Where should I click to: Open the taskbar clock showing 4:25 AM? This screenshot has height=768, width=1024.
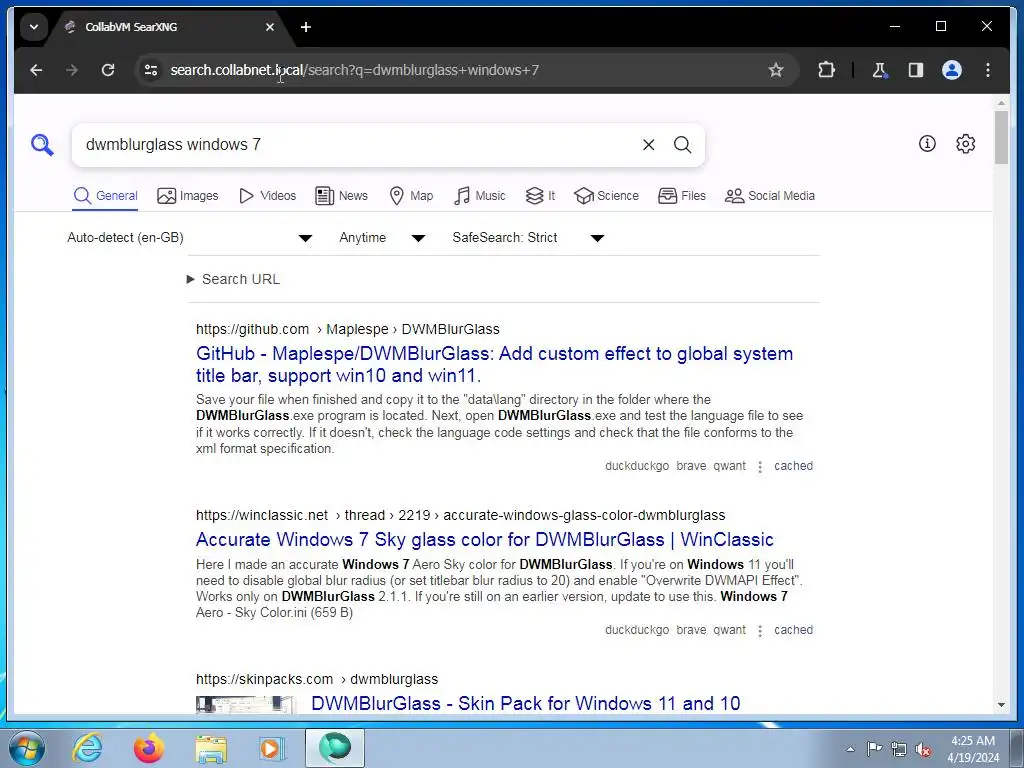(973, 749)
